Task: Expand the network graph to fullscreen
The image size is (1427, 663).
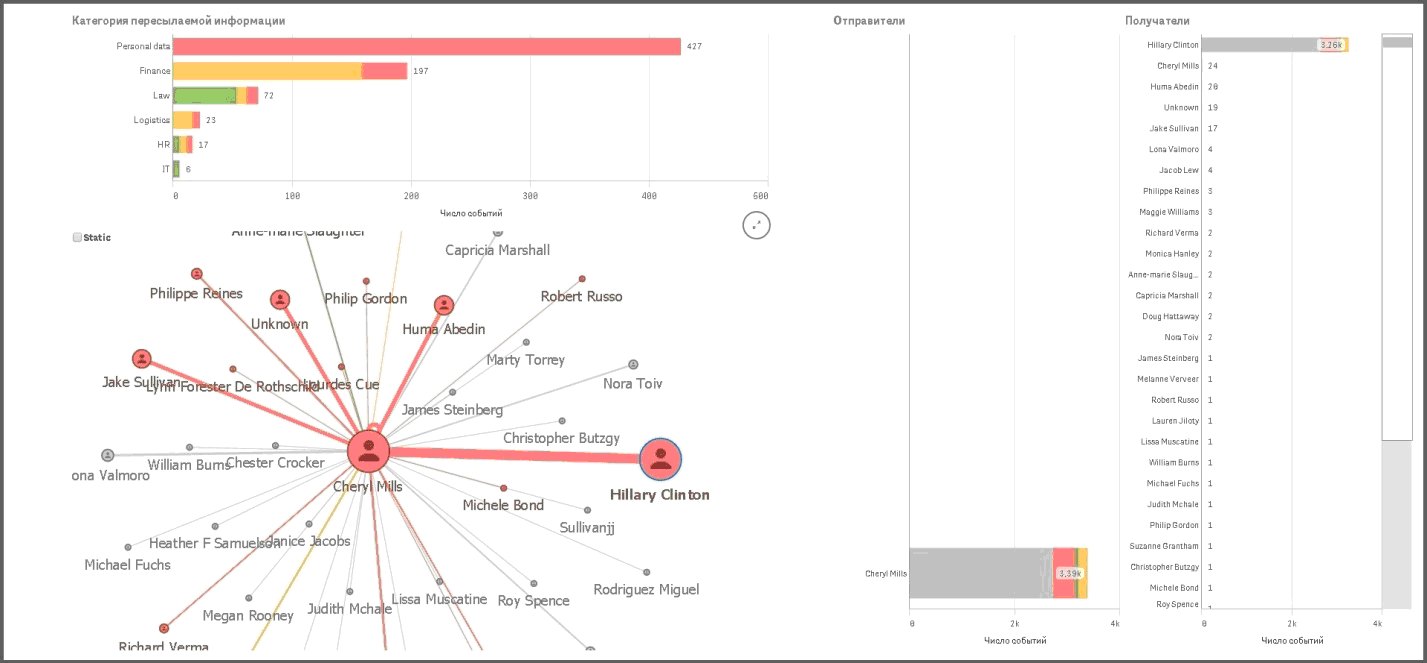Action: tap(756, 225)
